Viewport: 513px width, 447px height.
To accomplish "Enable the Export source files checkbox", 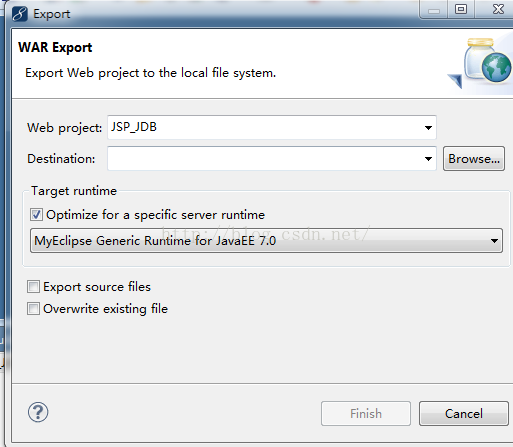I will pyautogui.click(x=33, y=287).
